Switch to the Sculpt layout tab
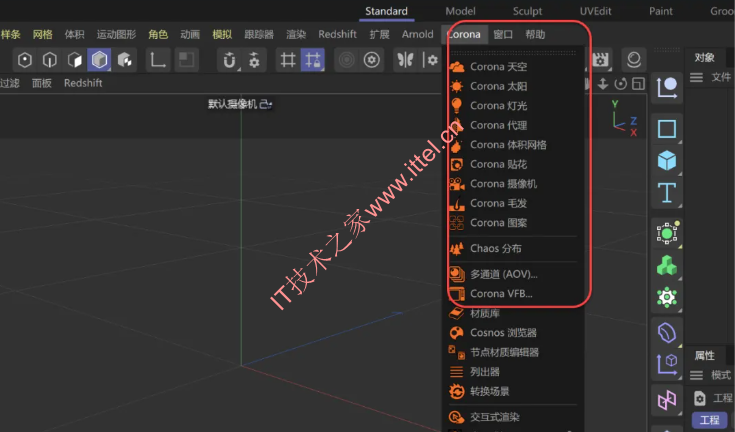Image resolution: width=735 pixels, height=432 pixels. [x=527, y=11]
